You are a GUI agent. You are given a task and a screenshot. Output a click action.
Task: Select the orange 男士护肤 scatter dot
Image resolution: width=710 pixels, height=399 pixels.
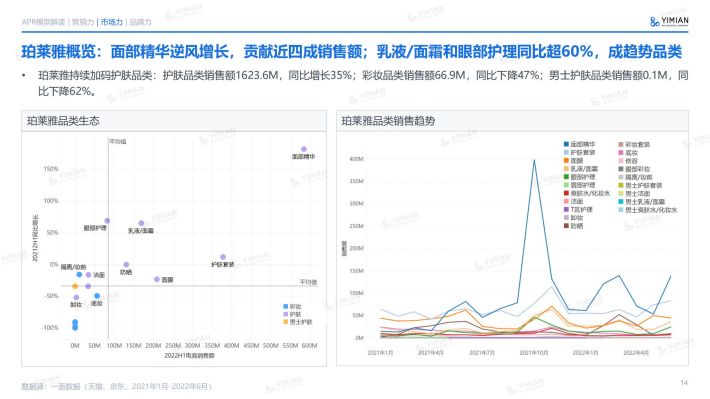tap(75, 286)
